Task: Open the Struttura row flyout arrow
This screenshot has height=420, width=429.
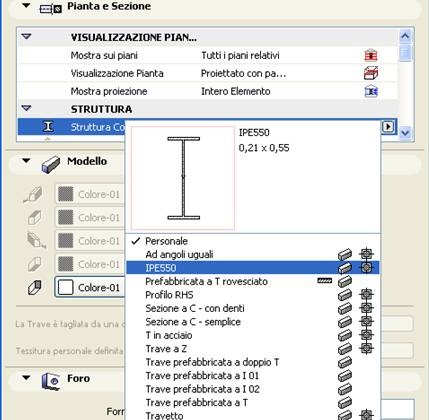Action: coord(388,127)
